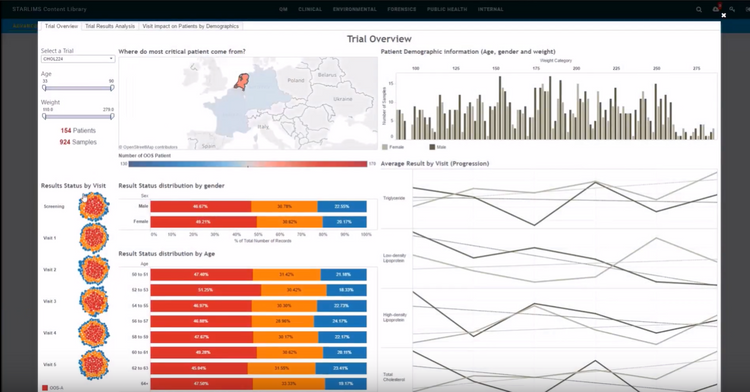Open the Clinical menu
This screenshot has width=750, height=392.
(310, 9)
